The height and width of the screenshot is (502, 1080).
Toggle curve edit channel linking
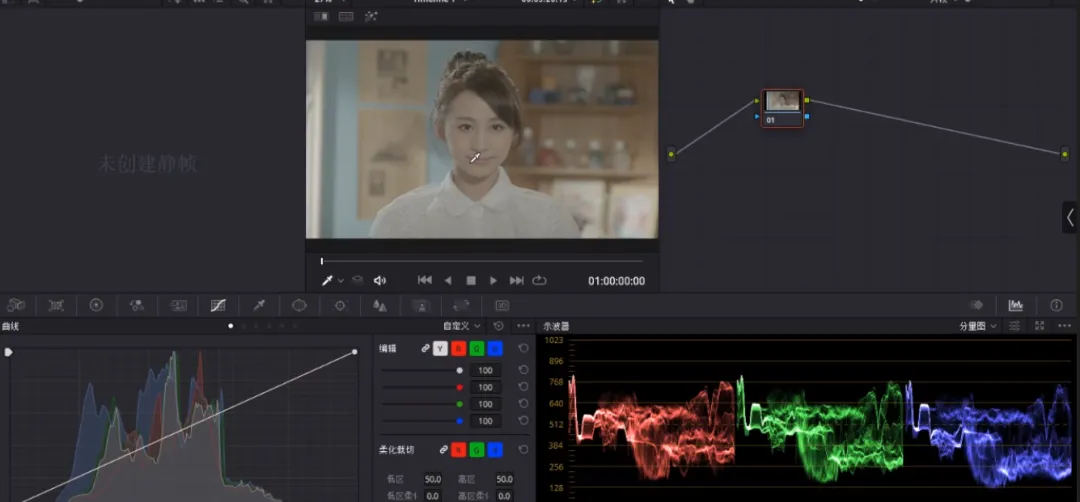point(426,349)
